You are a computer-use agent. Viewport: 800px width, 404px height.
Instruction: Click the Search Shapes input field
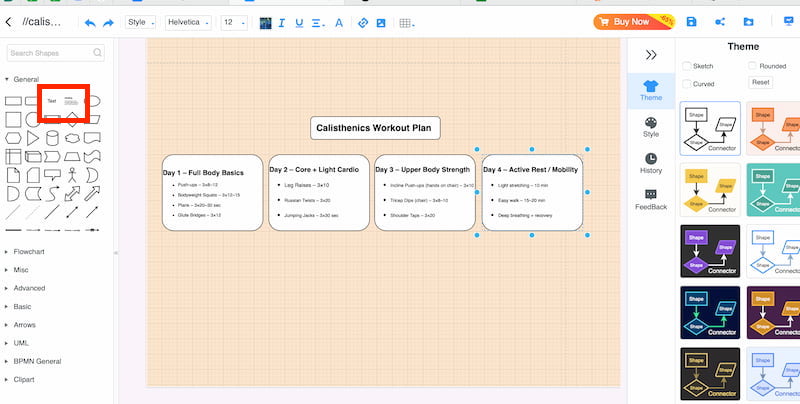(56, 53)
